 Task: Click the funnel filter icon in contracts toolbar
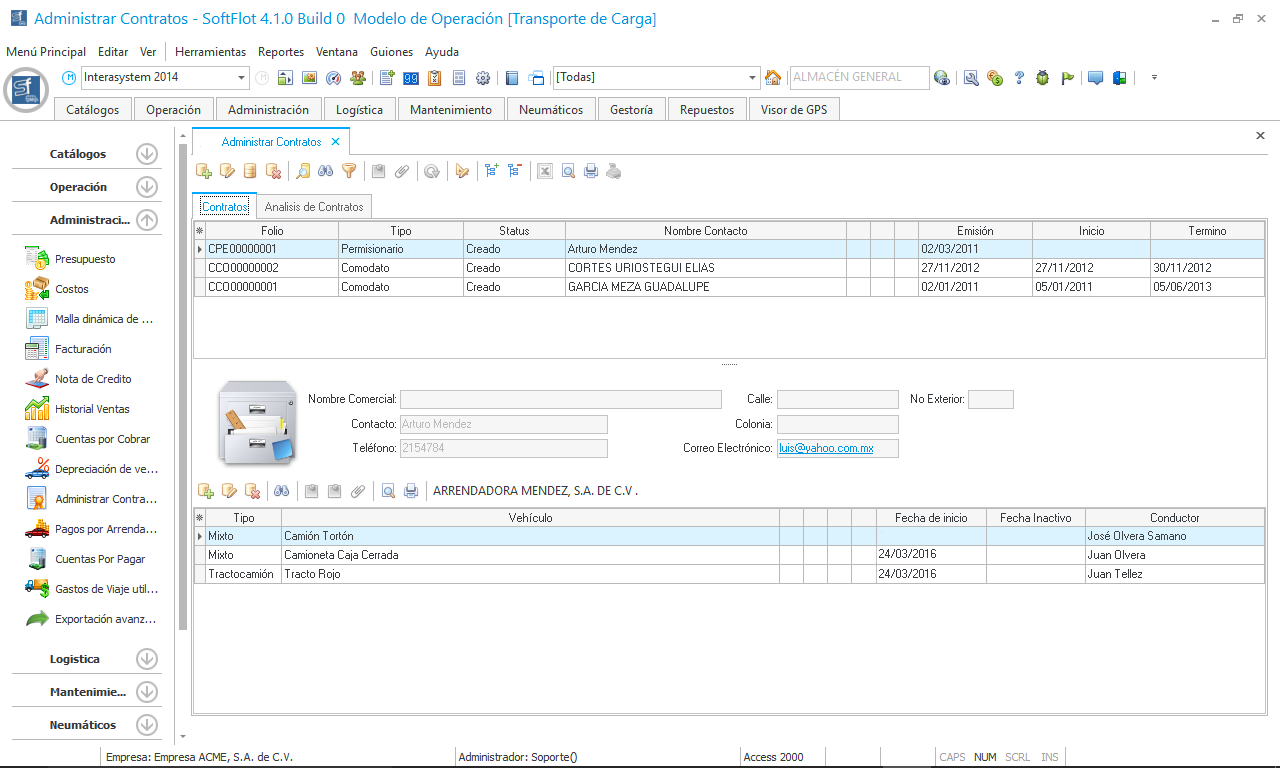[349, 171]
